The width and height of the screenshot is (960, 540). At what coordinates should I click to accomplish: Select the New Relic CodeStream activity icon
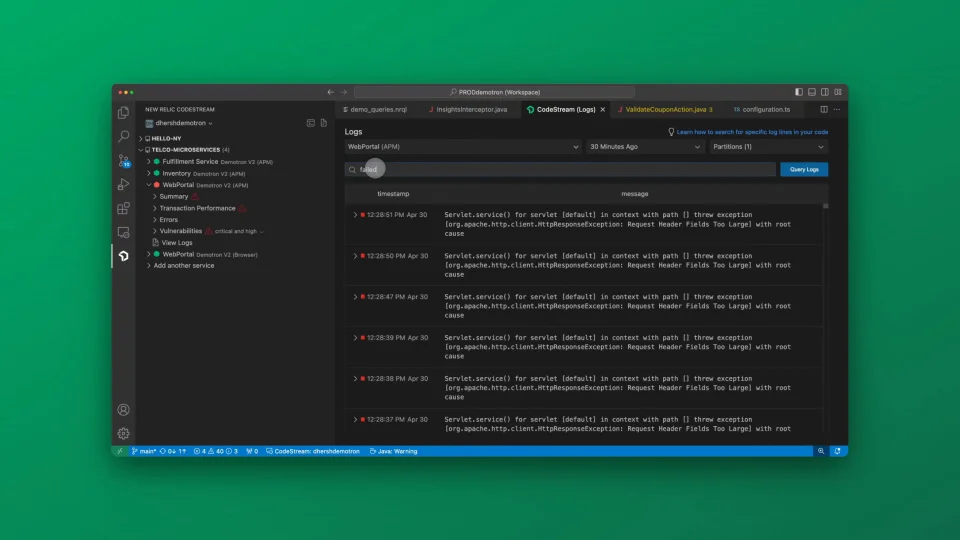tap(123, 256)
